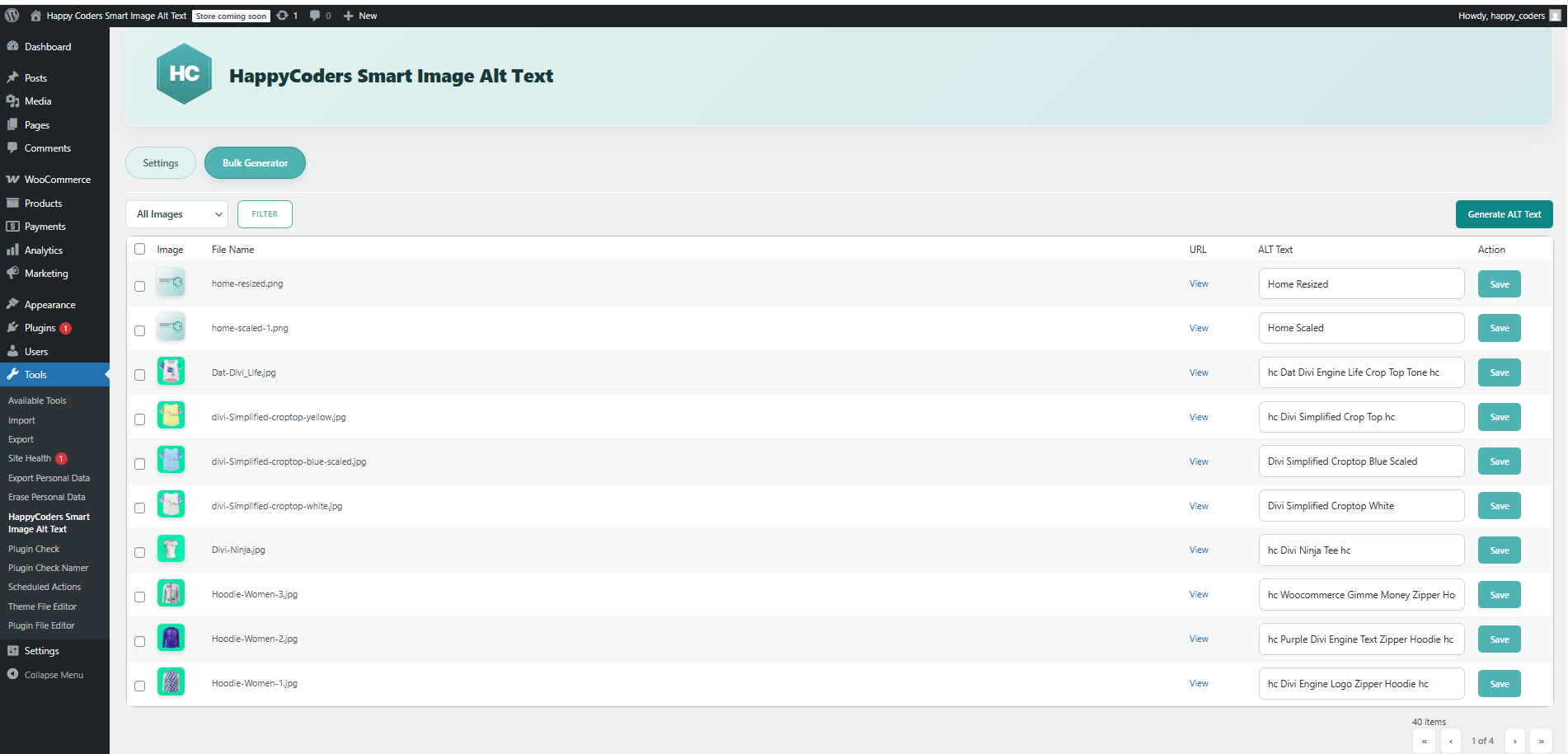Click the WooCommerce icon
This screenshot has width=1568, height=754.
tap(12, 179)
